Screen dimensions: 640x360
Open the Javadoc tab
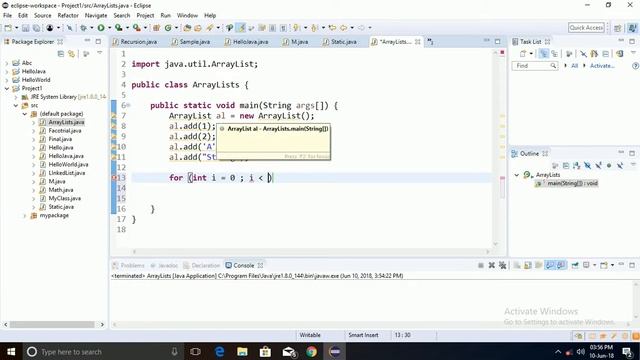[164, 265]
